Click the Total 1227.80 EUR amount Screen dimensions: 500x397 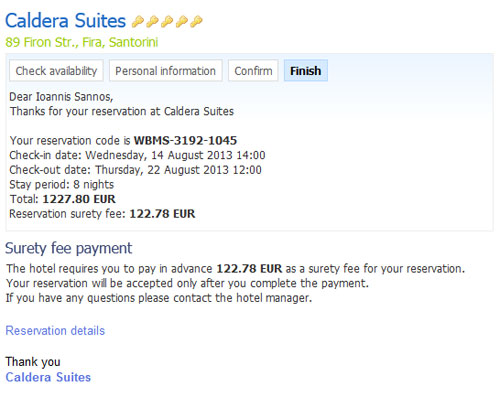click(79, 199)
